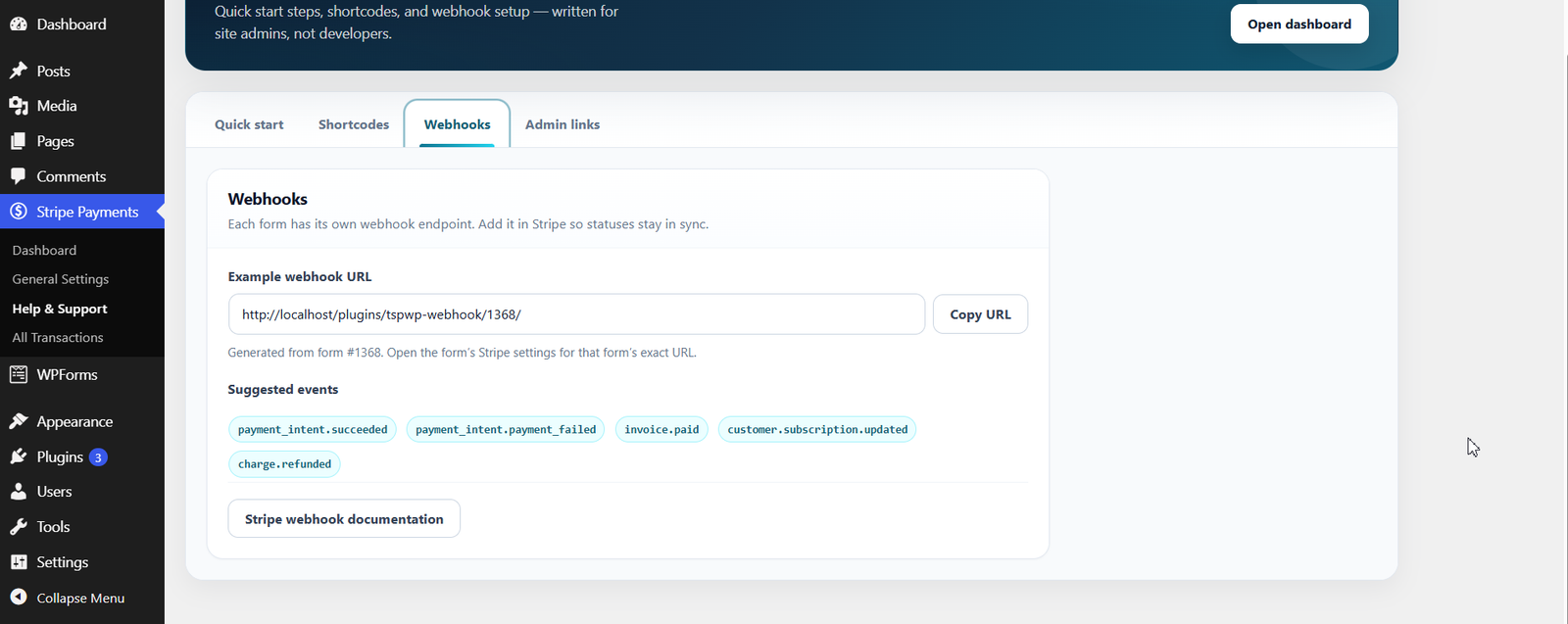Click the charge.refunded event chip
The width and height of the screenshot is (1568, 624).
pyautogui.click(x=284, y=464)
